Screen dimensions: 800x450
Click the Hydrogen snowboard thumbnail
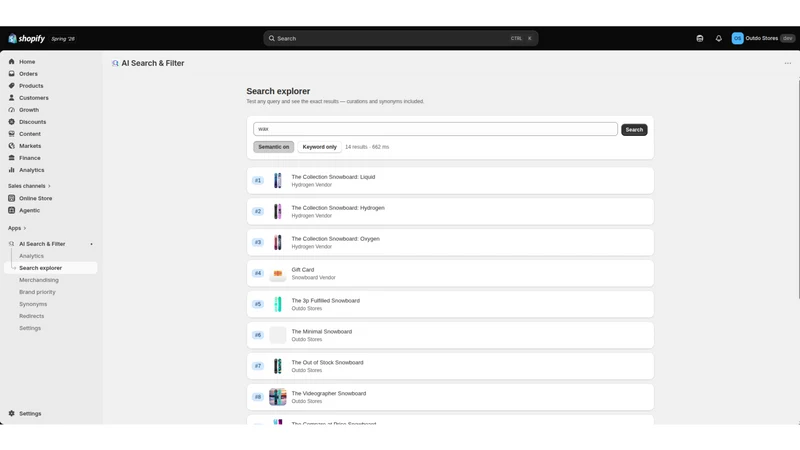[278, 211]
